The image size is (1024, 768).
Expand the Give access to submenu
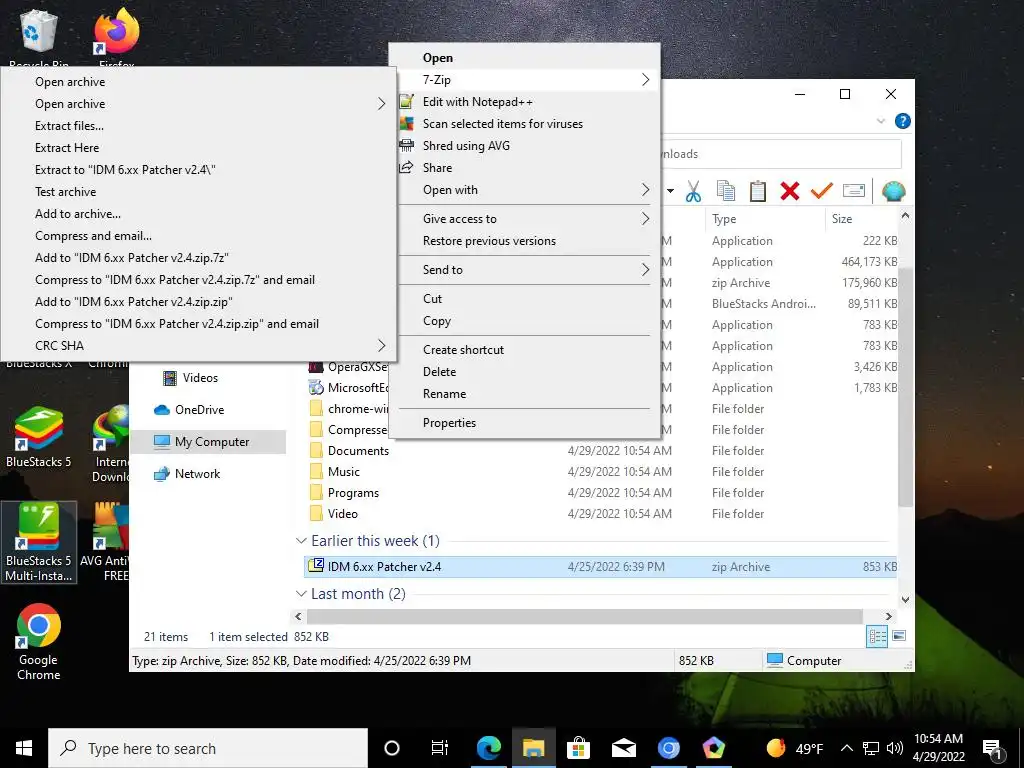pos(645,219)
